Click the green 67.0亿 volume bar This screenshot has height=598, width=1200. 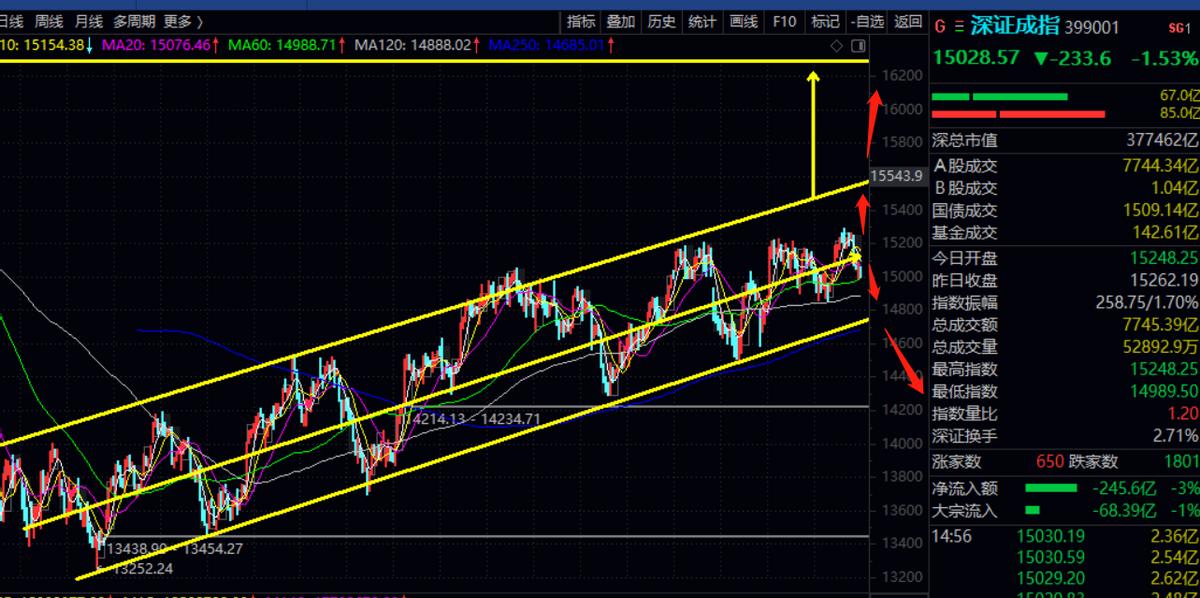[999, 96]
